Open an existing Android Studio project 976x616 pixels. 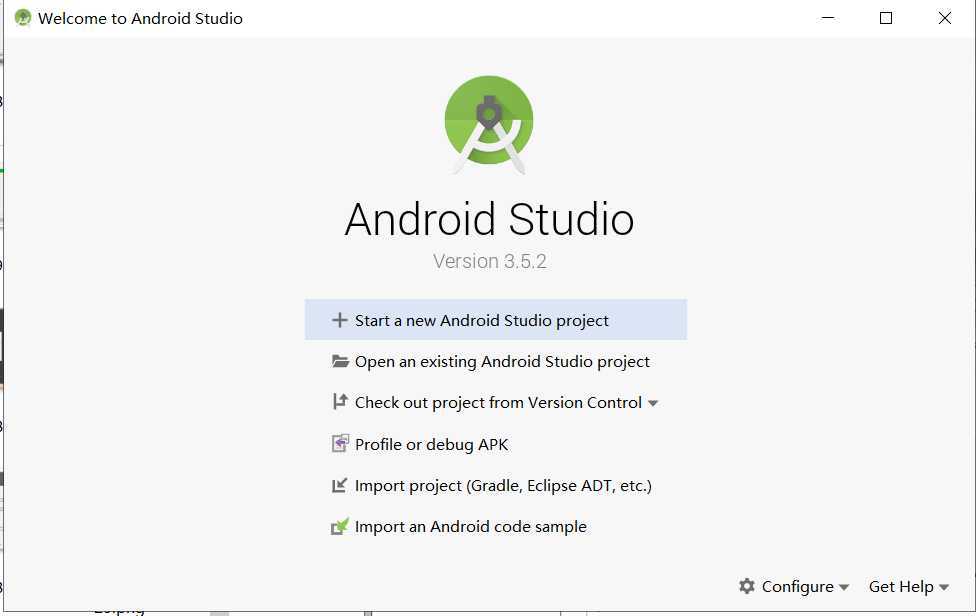pyautogui.click(x=495, y=361)
